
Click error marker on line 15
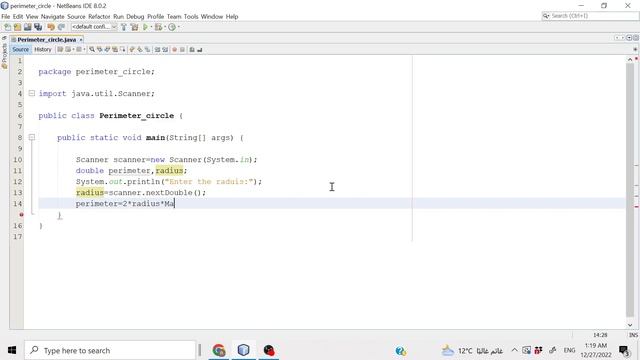21,214
